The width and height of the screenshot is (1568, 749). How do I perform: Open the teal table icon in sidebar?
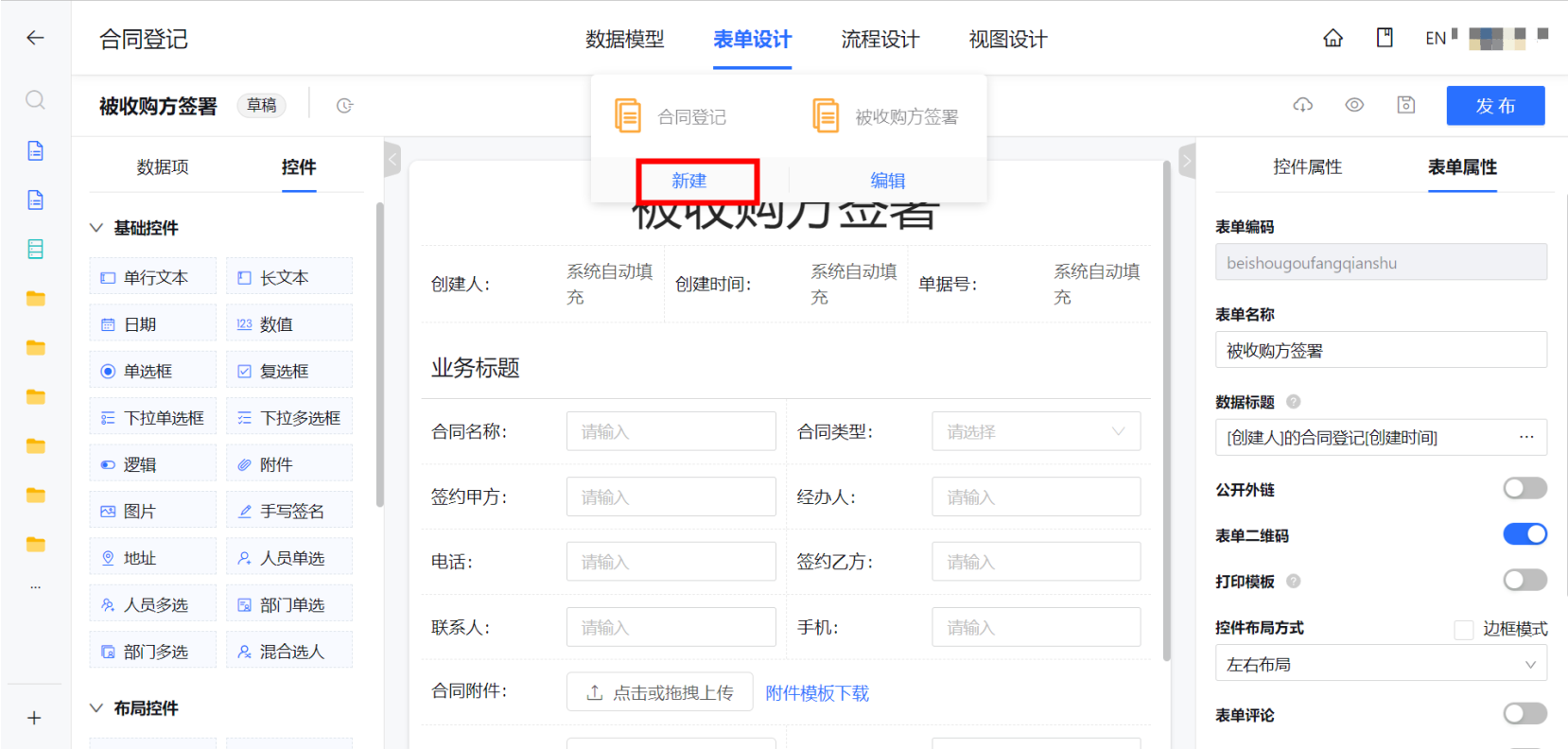click(x=36, y=249)
